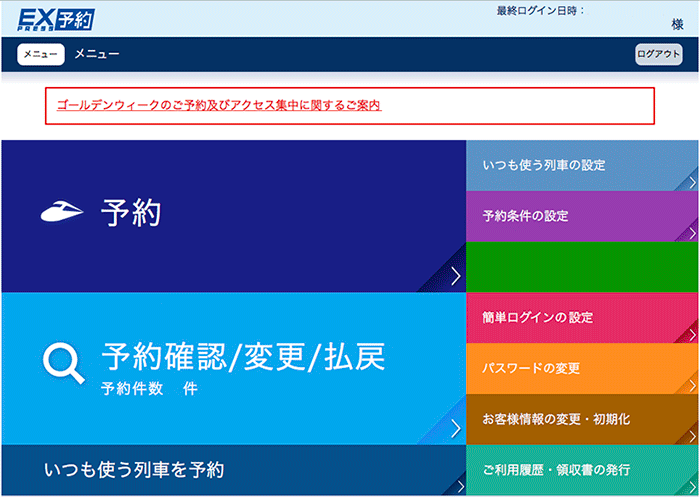The image size is (700, 497).
Task: Open the ゴールデンウィーク notice link
Action: 219,105
